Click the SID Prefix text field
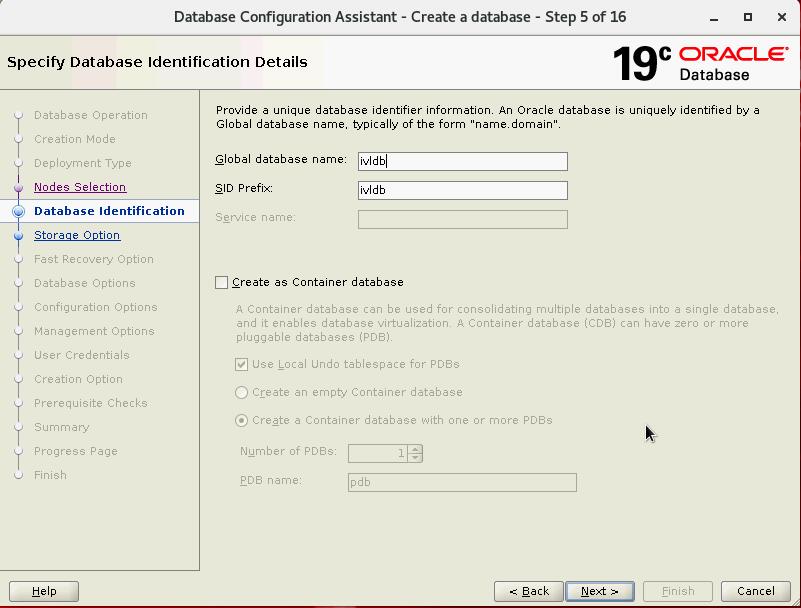801x608 pixels. click(x=462, y=190)
